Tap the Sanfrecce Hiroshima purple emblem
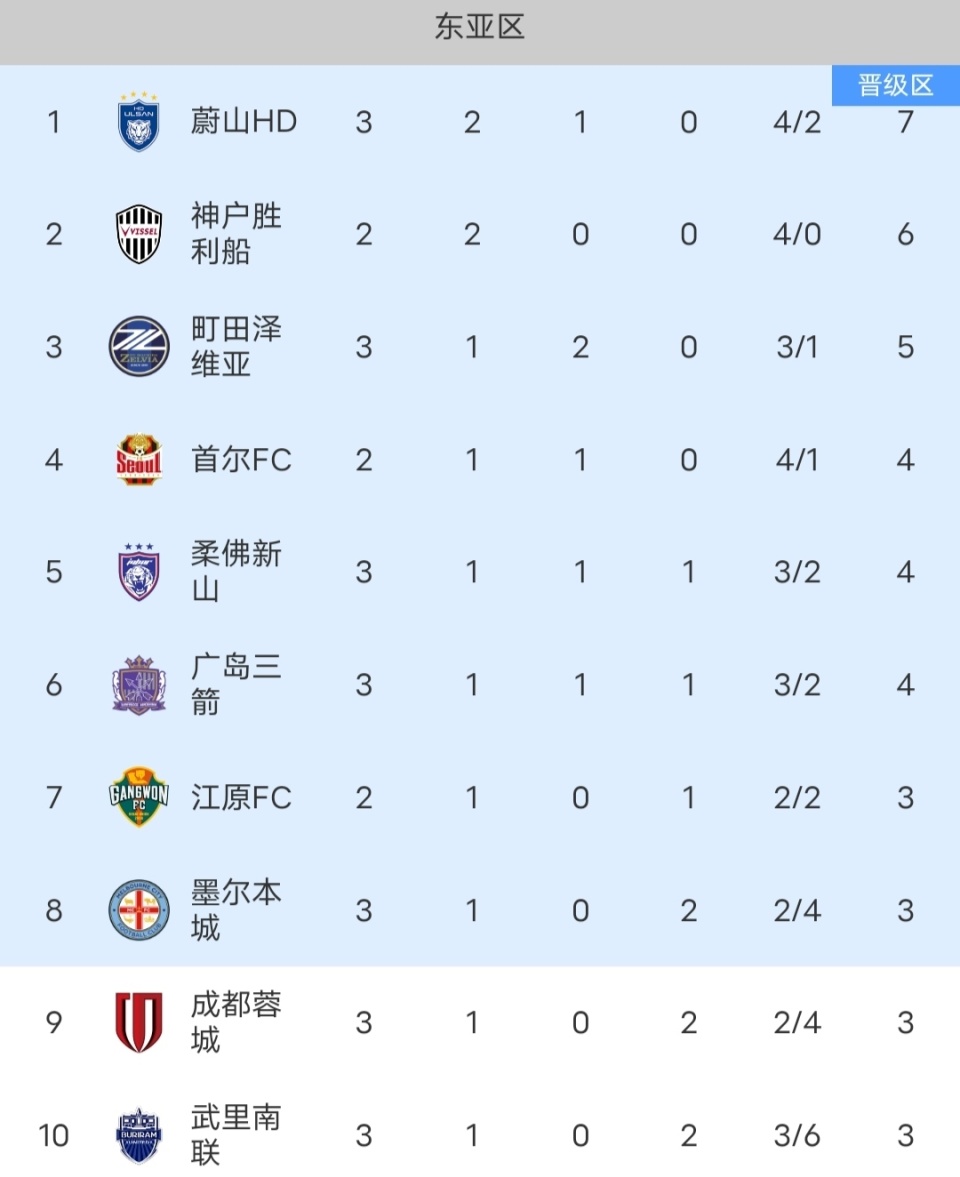 click(138, 685)
